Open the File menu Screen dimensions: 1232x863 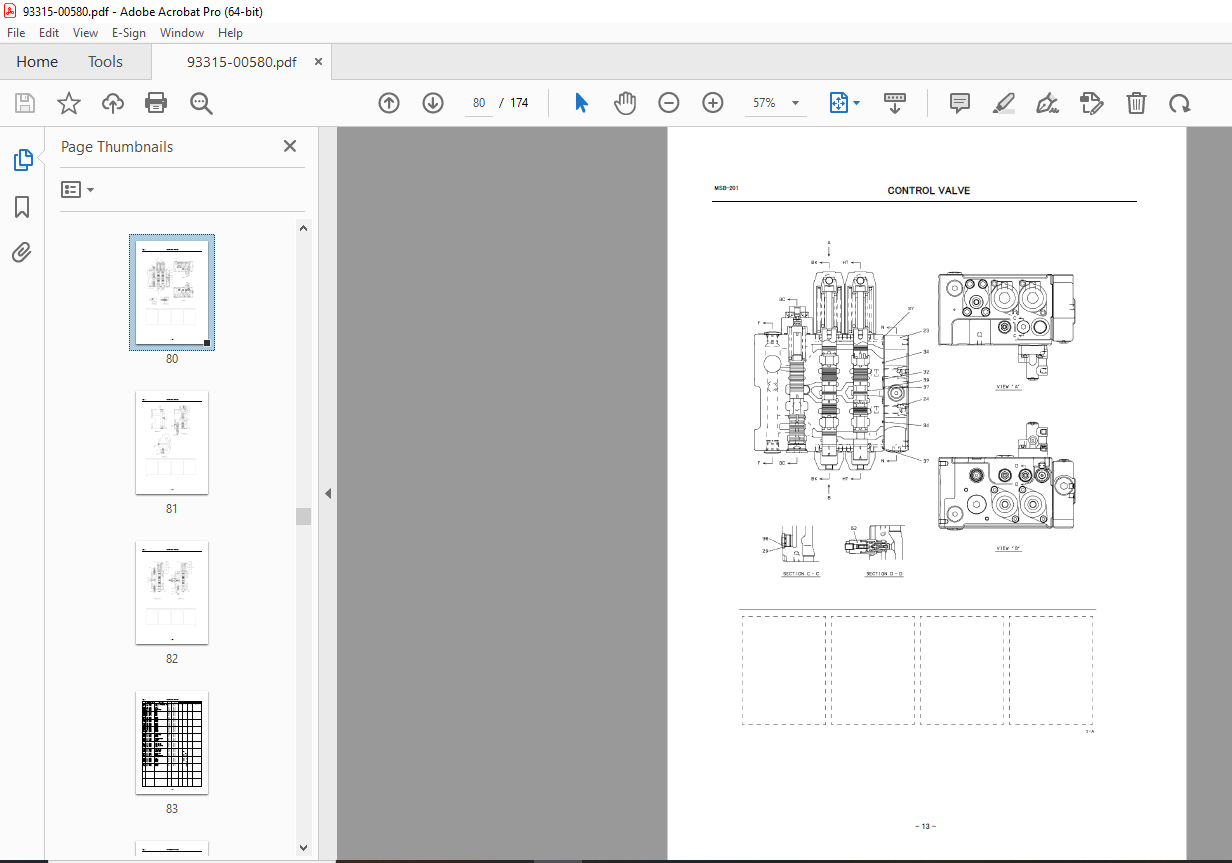16,33
